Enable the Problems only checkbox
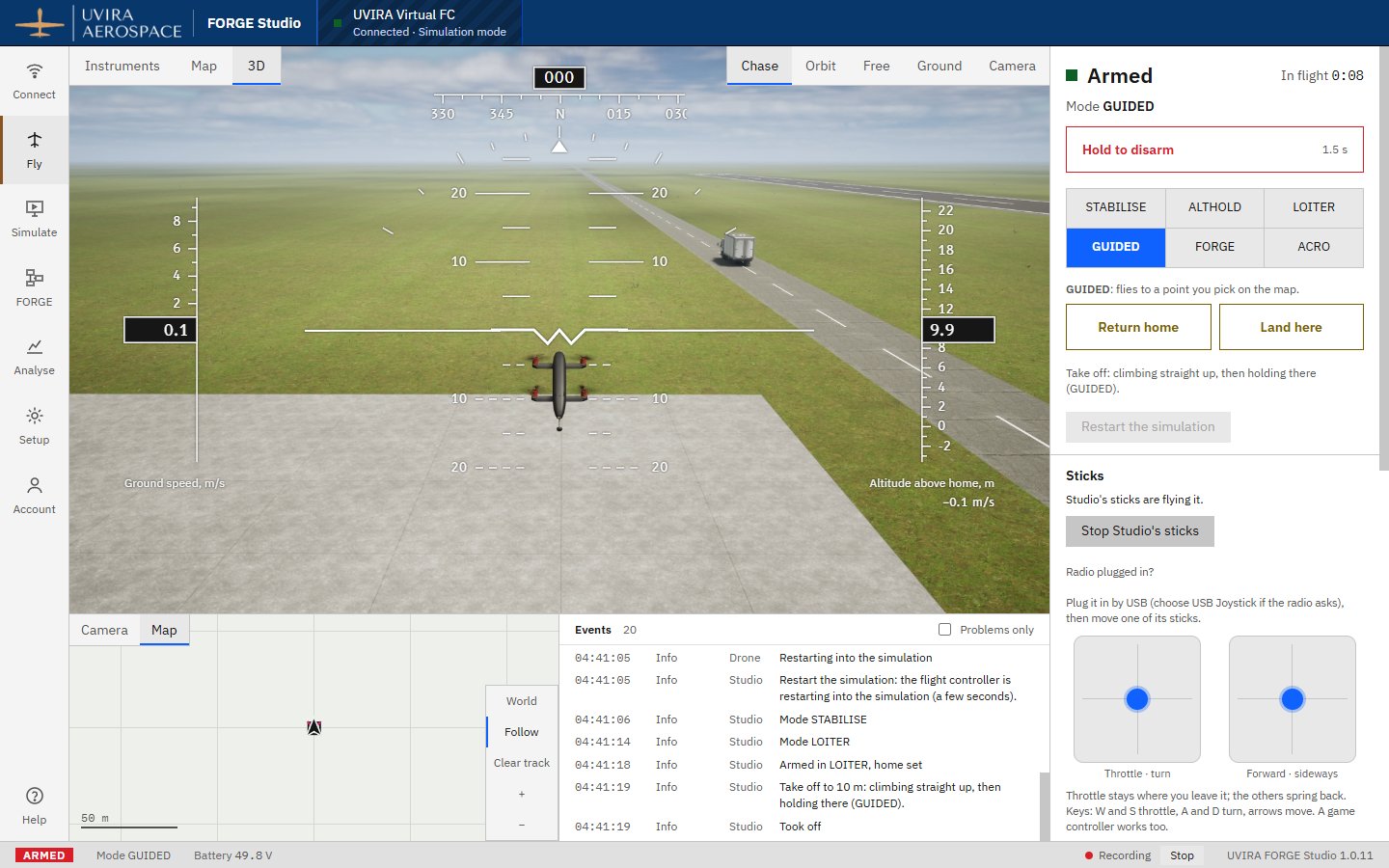1389x868 pixels. click(944, 629)
